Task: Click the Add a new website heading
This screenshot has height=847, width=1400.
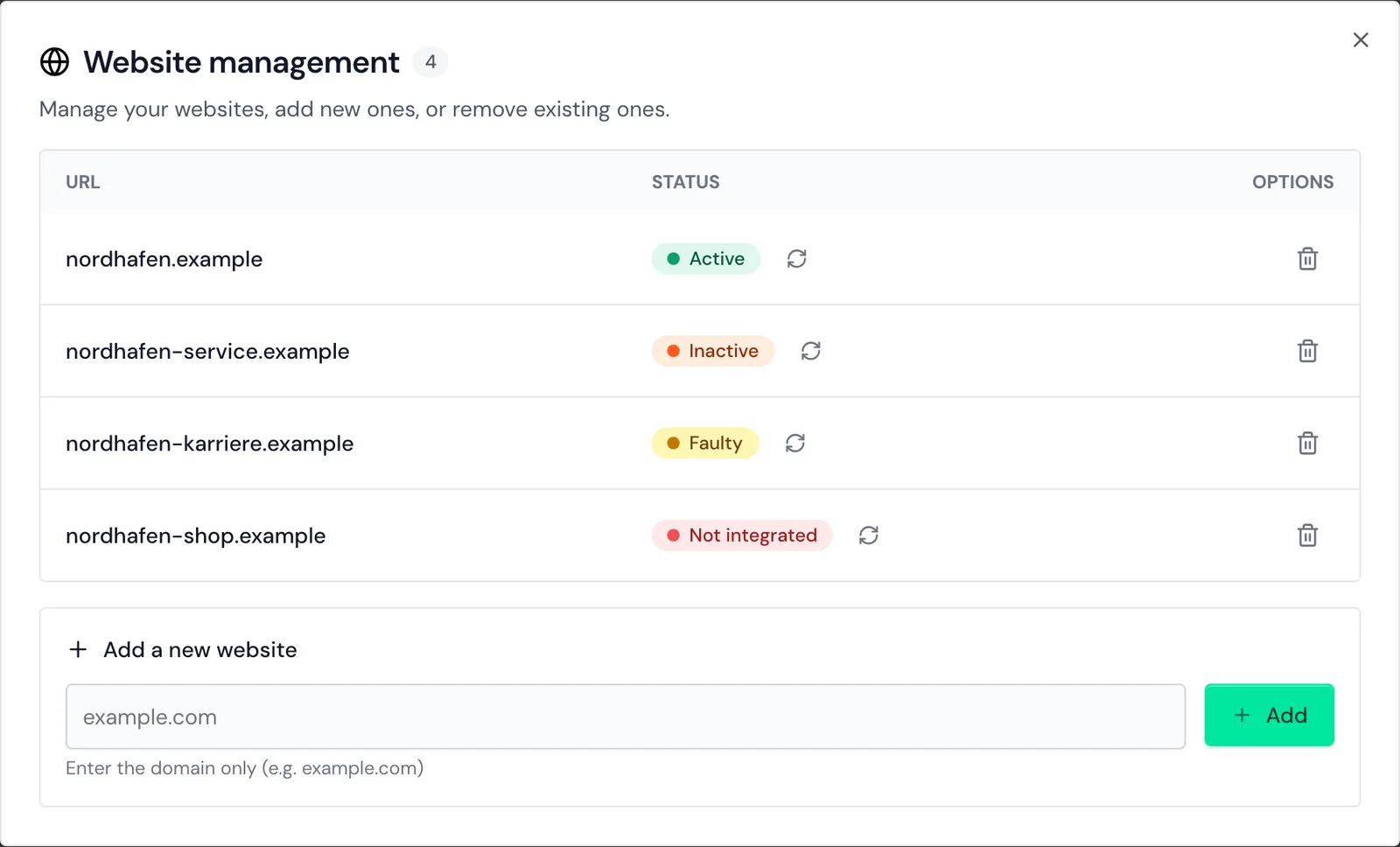Action: pyautogui.click(x=200, y=650)
